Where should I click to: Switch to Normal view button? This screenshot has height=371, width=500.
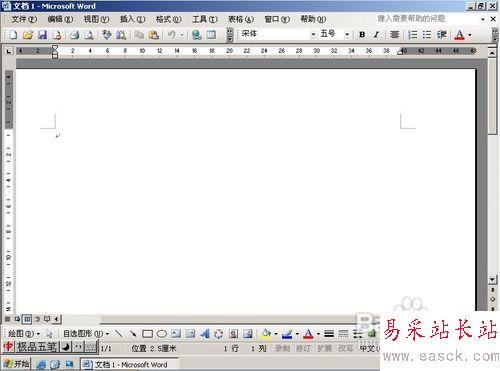pos(7,319)
